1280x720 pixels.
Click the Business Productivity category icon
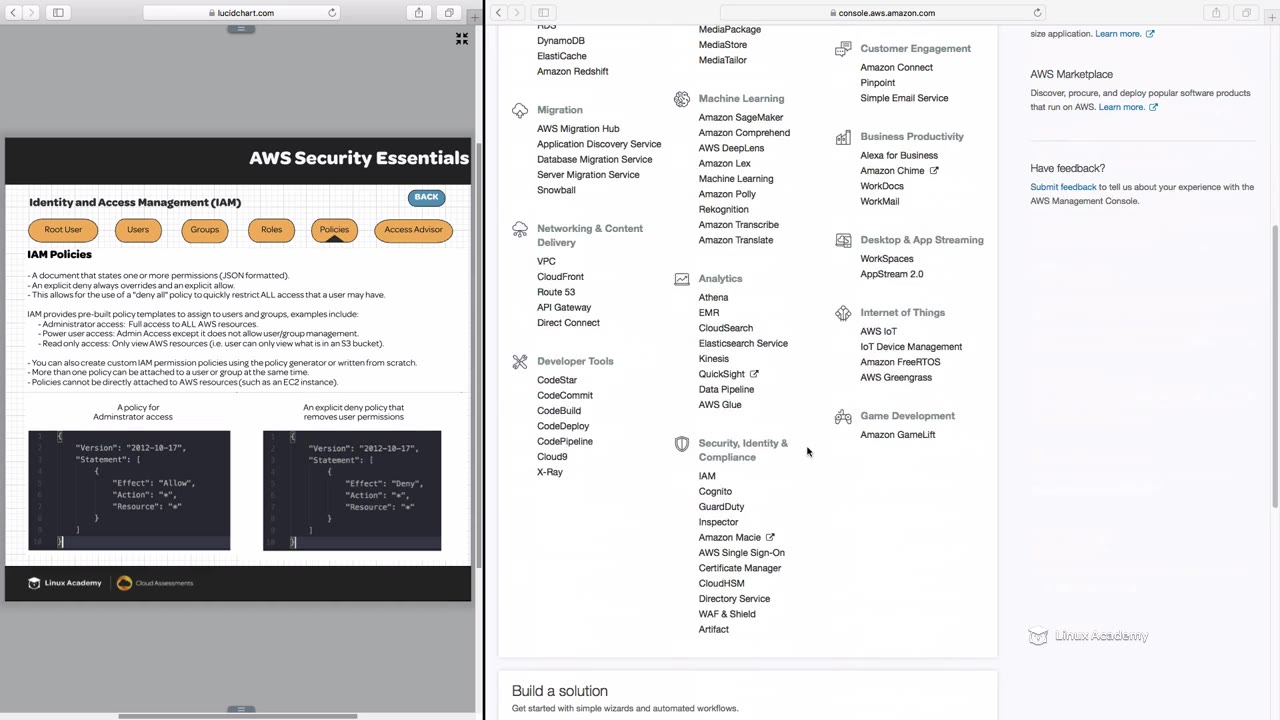pyautogui.click(x=843, y=137)
